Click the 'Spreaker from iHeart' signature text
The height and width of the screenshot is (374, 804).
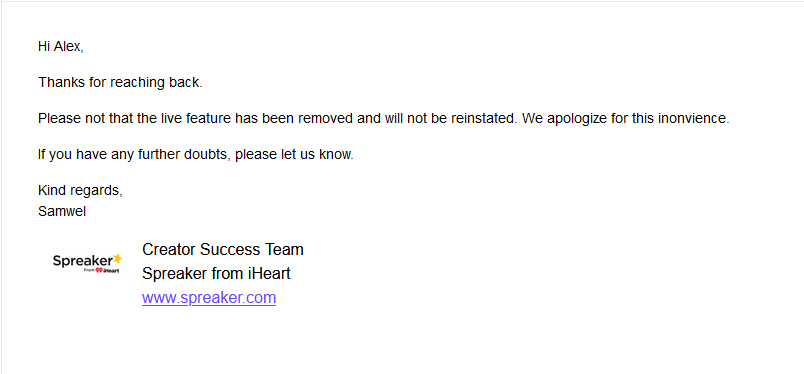[x=216, y=274]
